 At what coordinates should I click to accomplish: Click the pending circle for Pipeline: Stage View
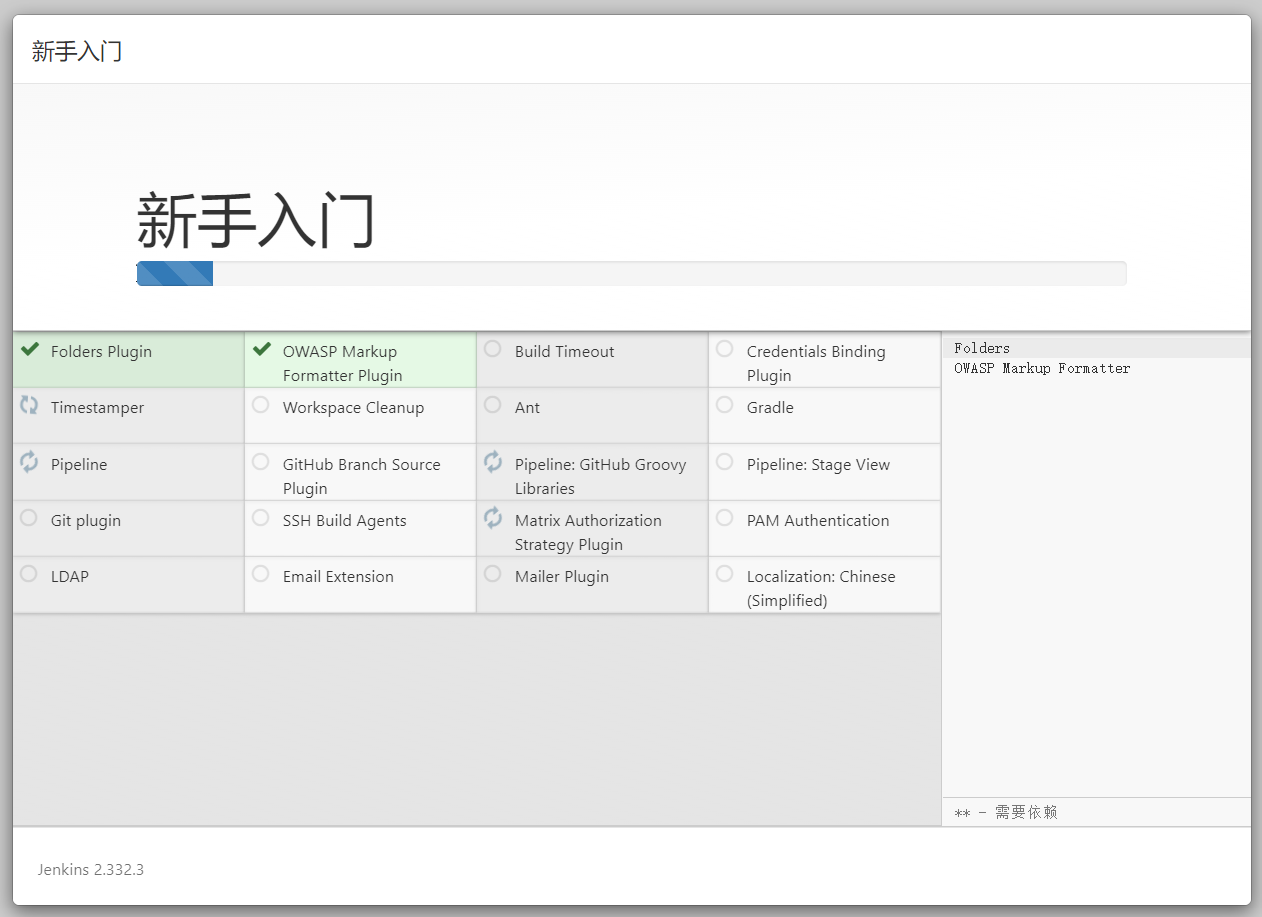[x=725, y=462]
